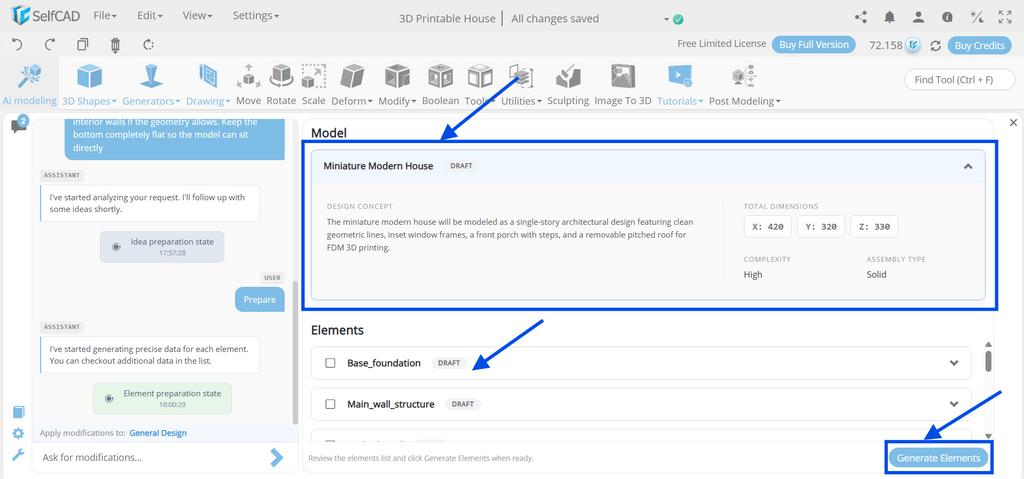Viewport: 1024px width, 479px height.
Task: Open the Ai modeling tool
Action: 29,84
